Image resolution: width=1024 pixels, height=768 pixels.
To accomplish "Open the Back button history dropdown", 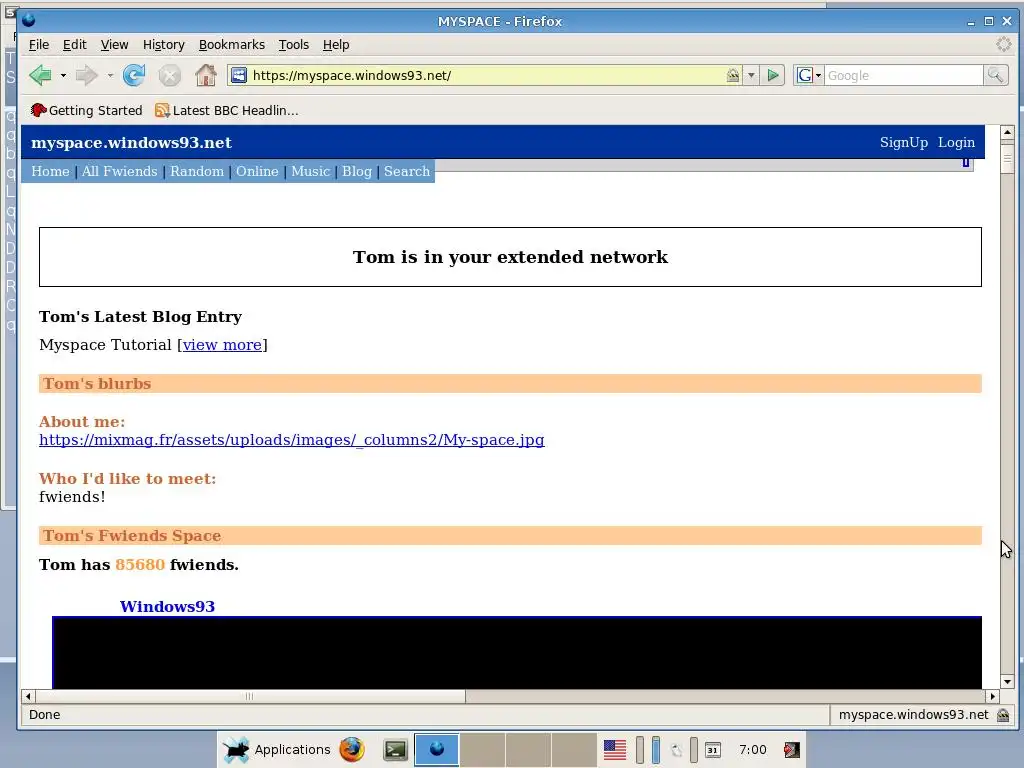I will click(x=63, y=75).
